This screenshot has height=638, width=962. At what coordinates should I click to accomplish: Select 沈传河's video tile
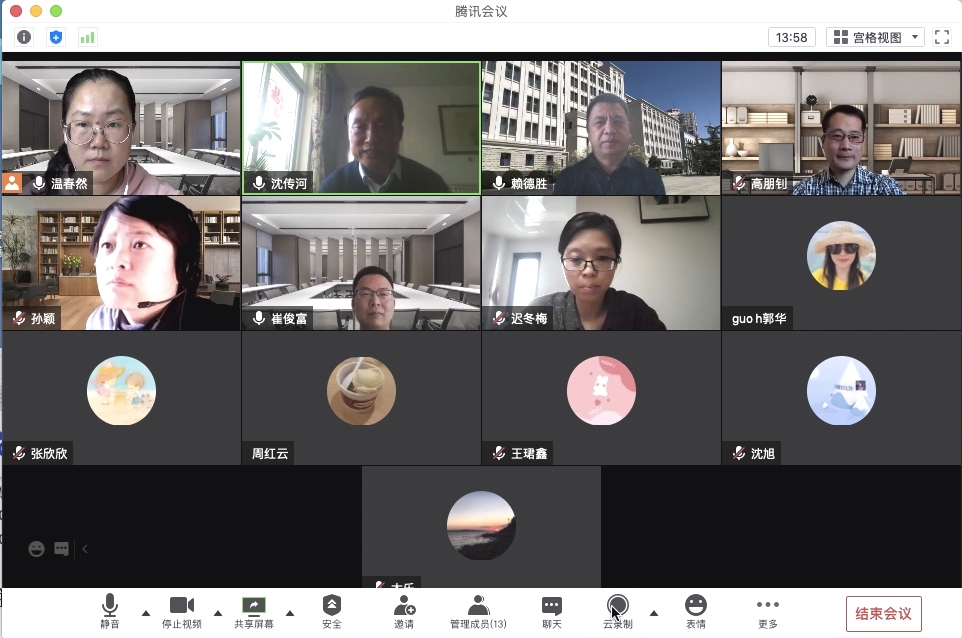point(361,127)
